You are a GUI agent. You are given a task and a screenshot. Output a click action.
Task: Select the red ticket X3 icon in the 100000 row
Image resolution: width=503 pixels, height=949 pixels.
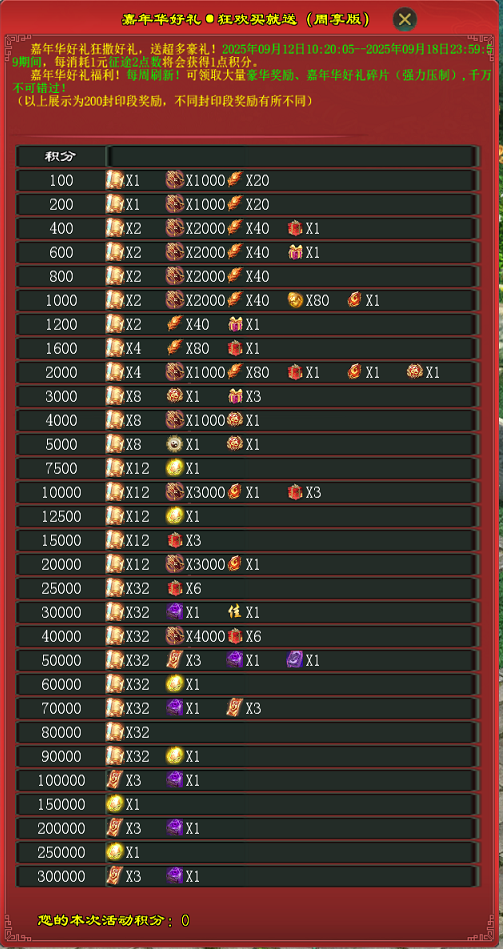tap(114, 780)
